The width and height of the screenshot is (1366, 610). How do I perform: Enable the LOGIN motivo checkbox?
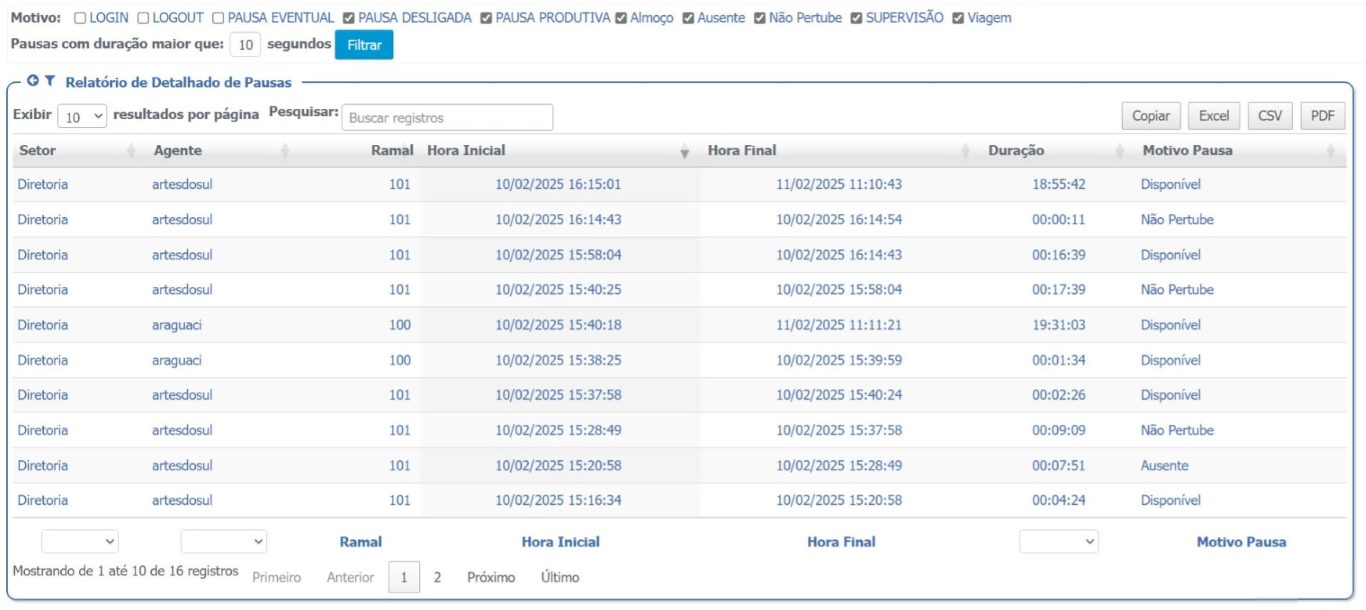coord(81,18)
